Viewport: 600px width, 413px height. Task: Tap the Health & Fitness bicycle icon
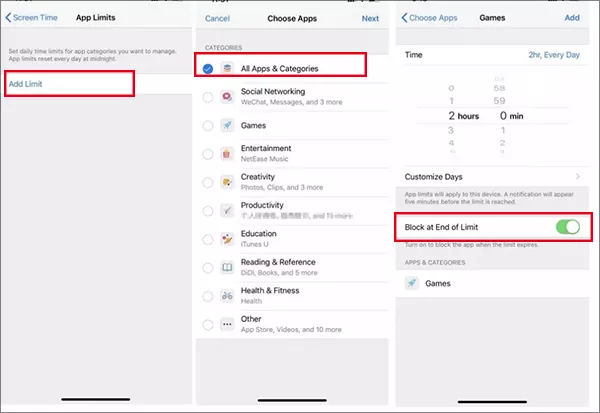(228, 296)
